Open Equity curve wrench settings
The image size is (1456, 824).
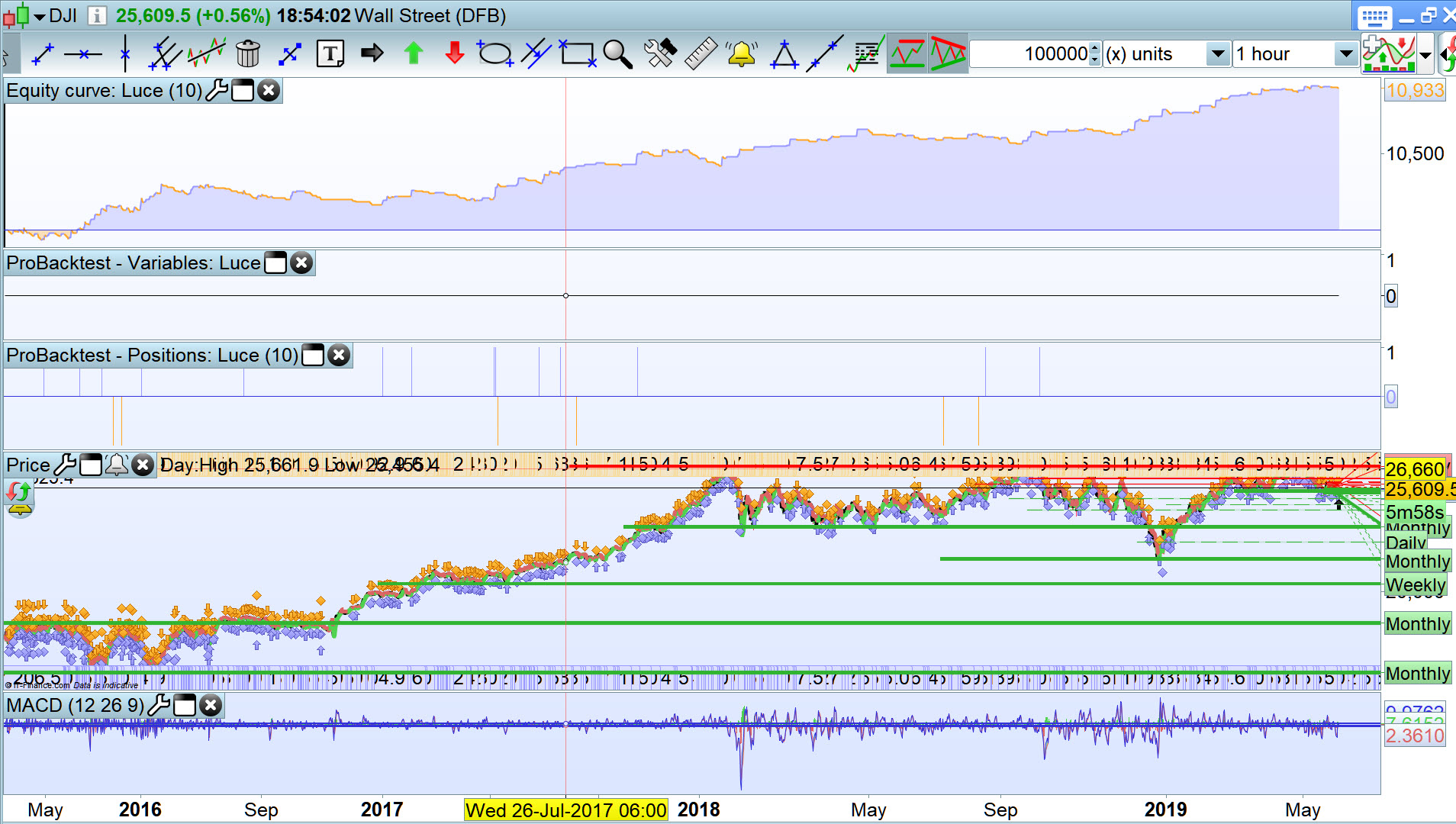[217, 90]
